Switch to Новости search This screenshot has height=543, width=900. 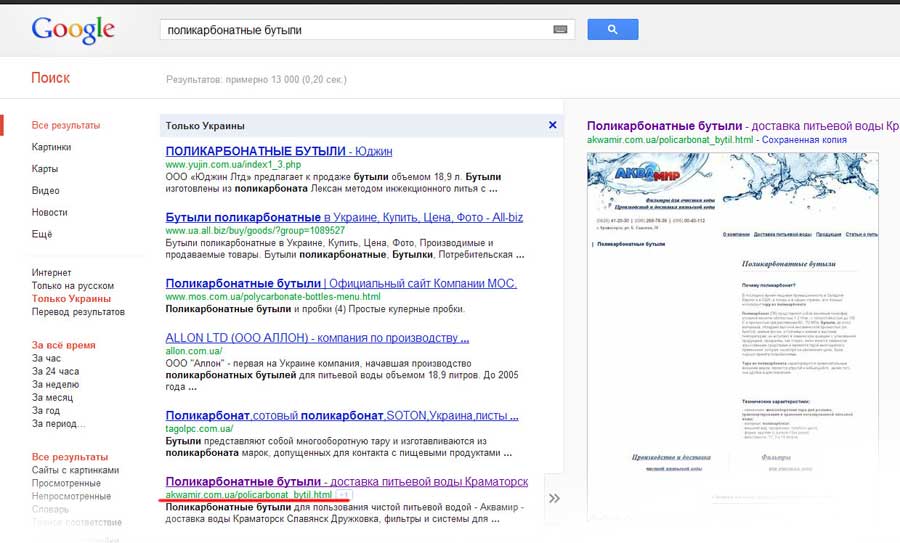tap(49, 212)
